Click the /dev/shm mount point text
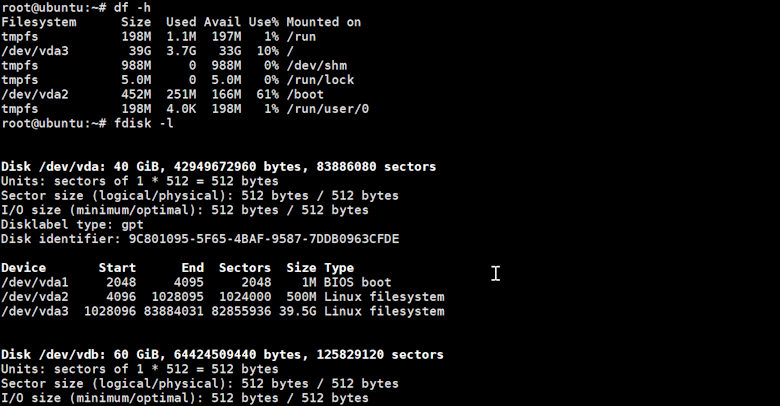Image resolution: width=780 pixels, height=406 pixels. (316, 65)
